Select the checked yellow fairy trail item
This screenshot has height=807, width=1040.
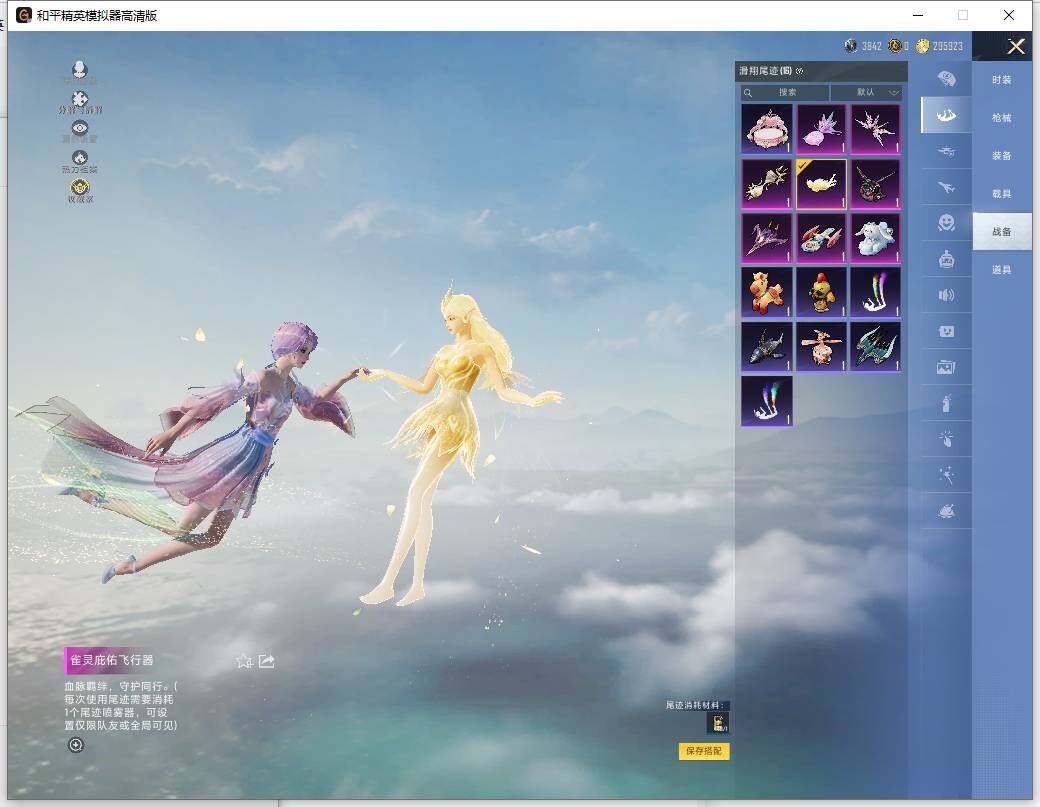coord(821,184)
